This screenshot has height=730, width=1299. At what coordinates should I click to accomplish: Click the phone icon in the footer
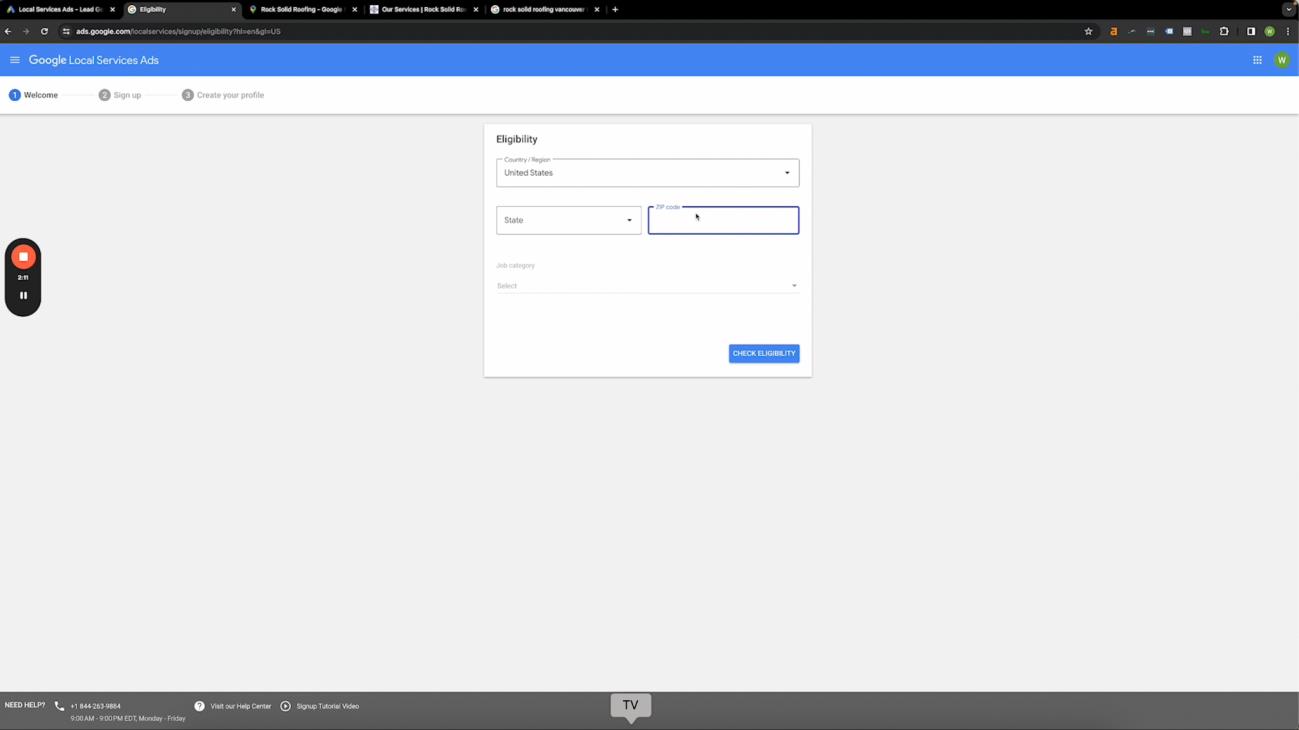pos(60,706)
